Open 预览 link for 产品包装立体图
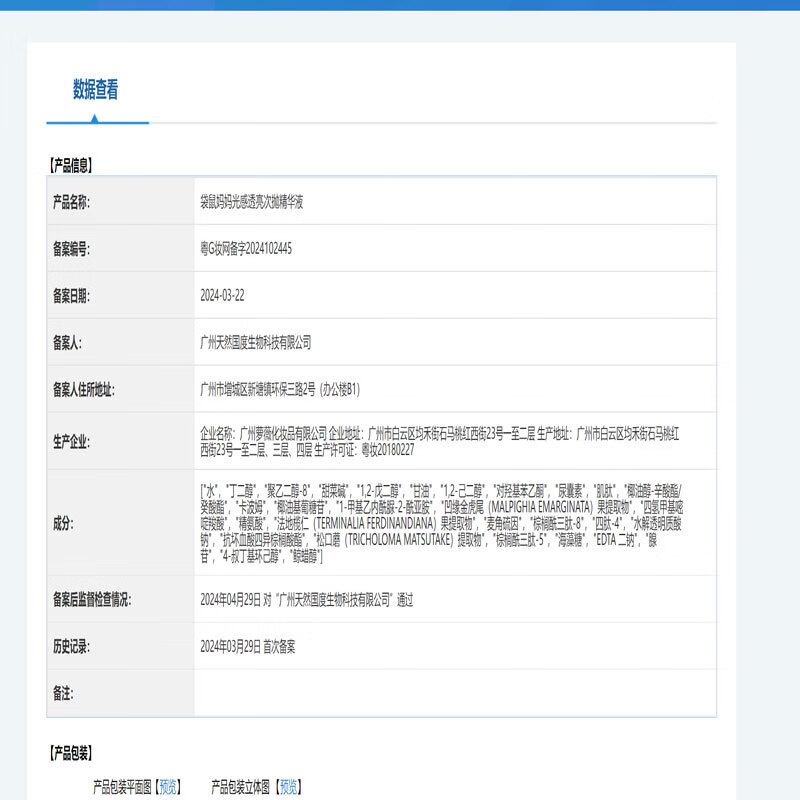Screen dimensions: 800x800 click(x=287, y=787)
